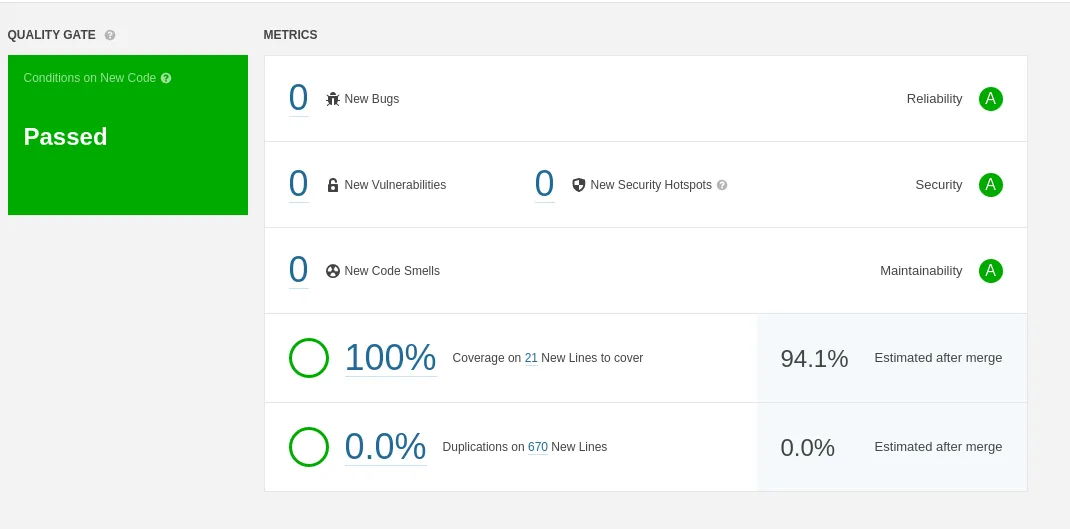Viewport: 1070px width, 529px height.
Task: Click the Security A rating badge
Action: 990,185
